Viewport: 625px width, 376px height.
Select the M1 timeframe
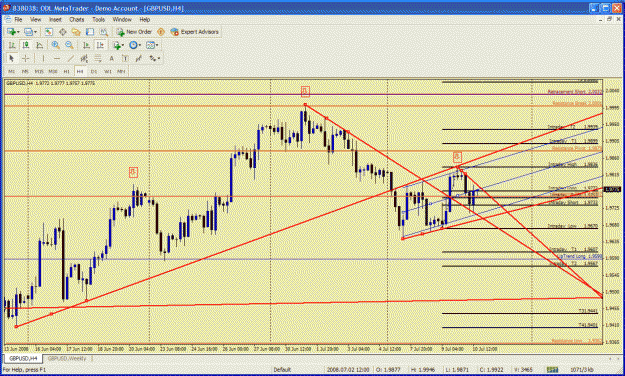(12, 71)
